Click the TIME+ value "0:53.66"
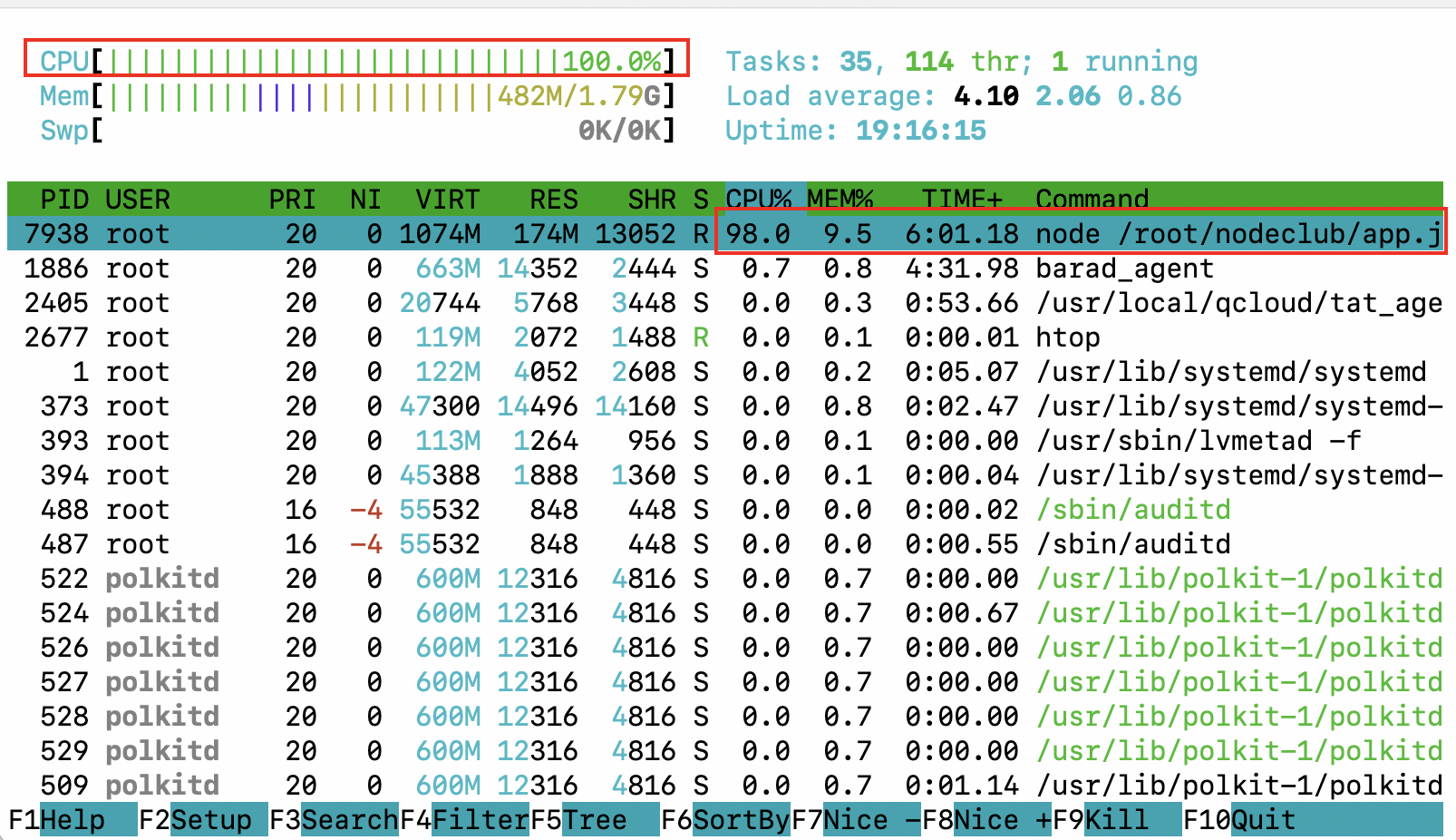This screenshot has width=1456, height=840. [x=962, y=302]
